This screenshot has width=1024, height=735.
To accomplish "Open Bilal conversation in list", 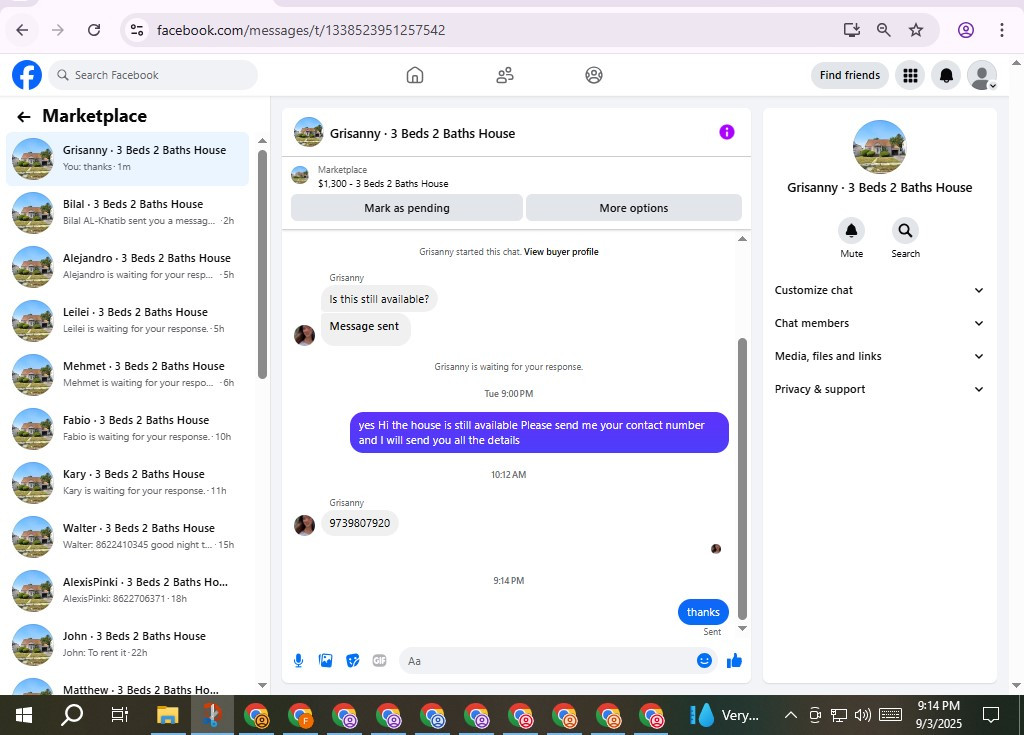I will (x=127, y=212).
